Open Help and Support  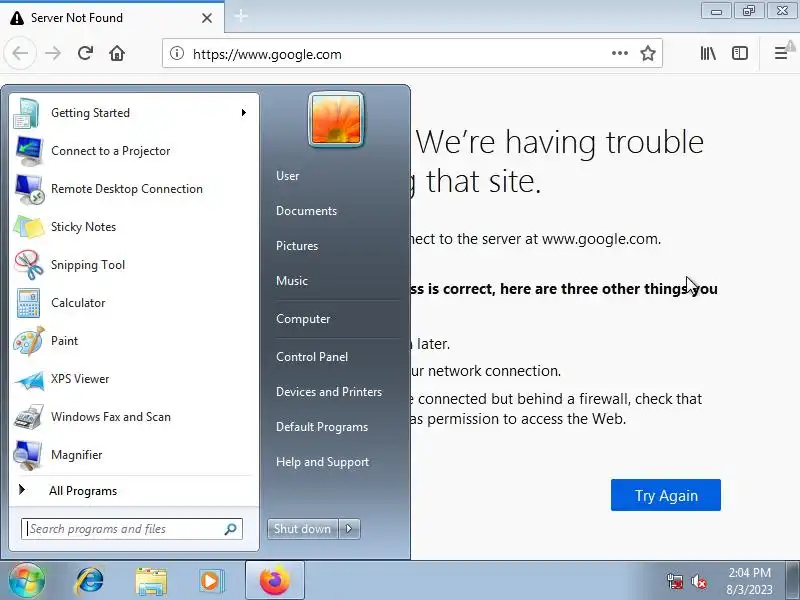point(322,462)
